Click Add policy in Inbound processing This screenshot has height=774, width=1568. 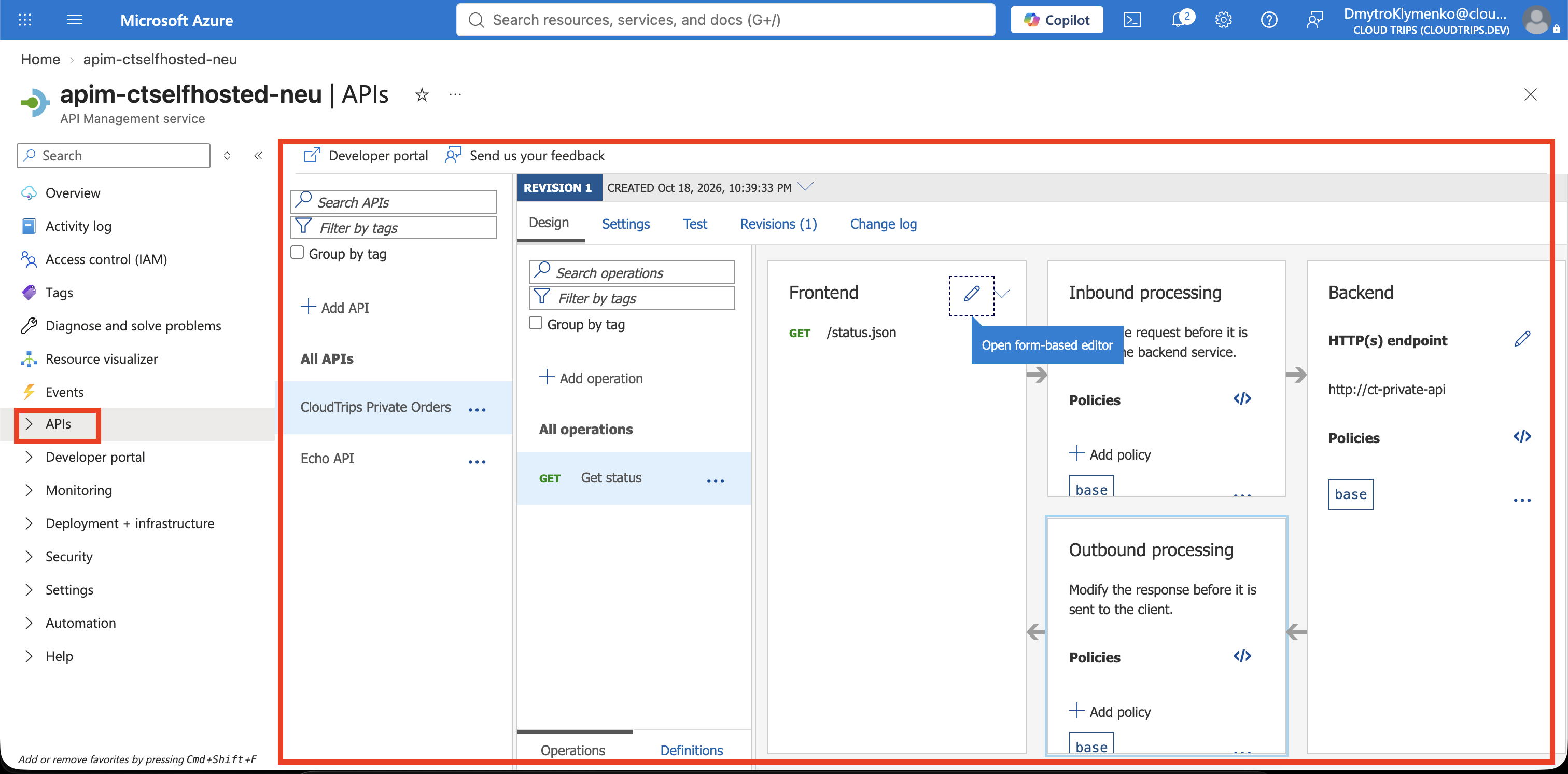(1110, 454)
